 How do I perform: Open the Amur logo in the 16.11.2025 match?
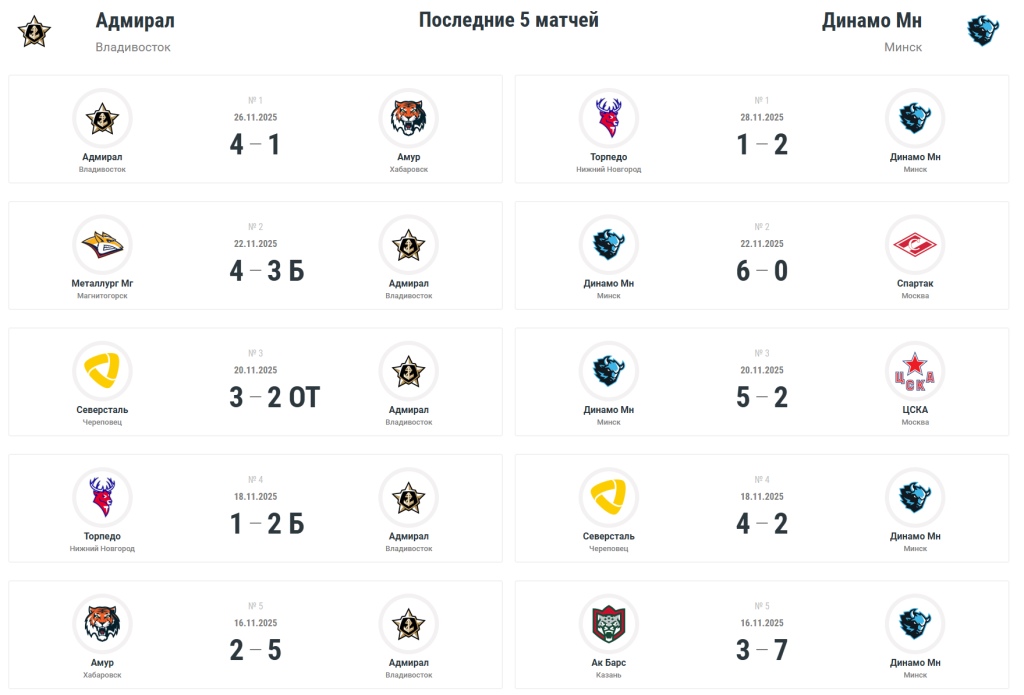pos(102,624)
